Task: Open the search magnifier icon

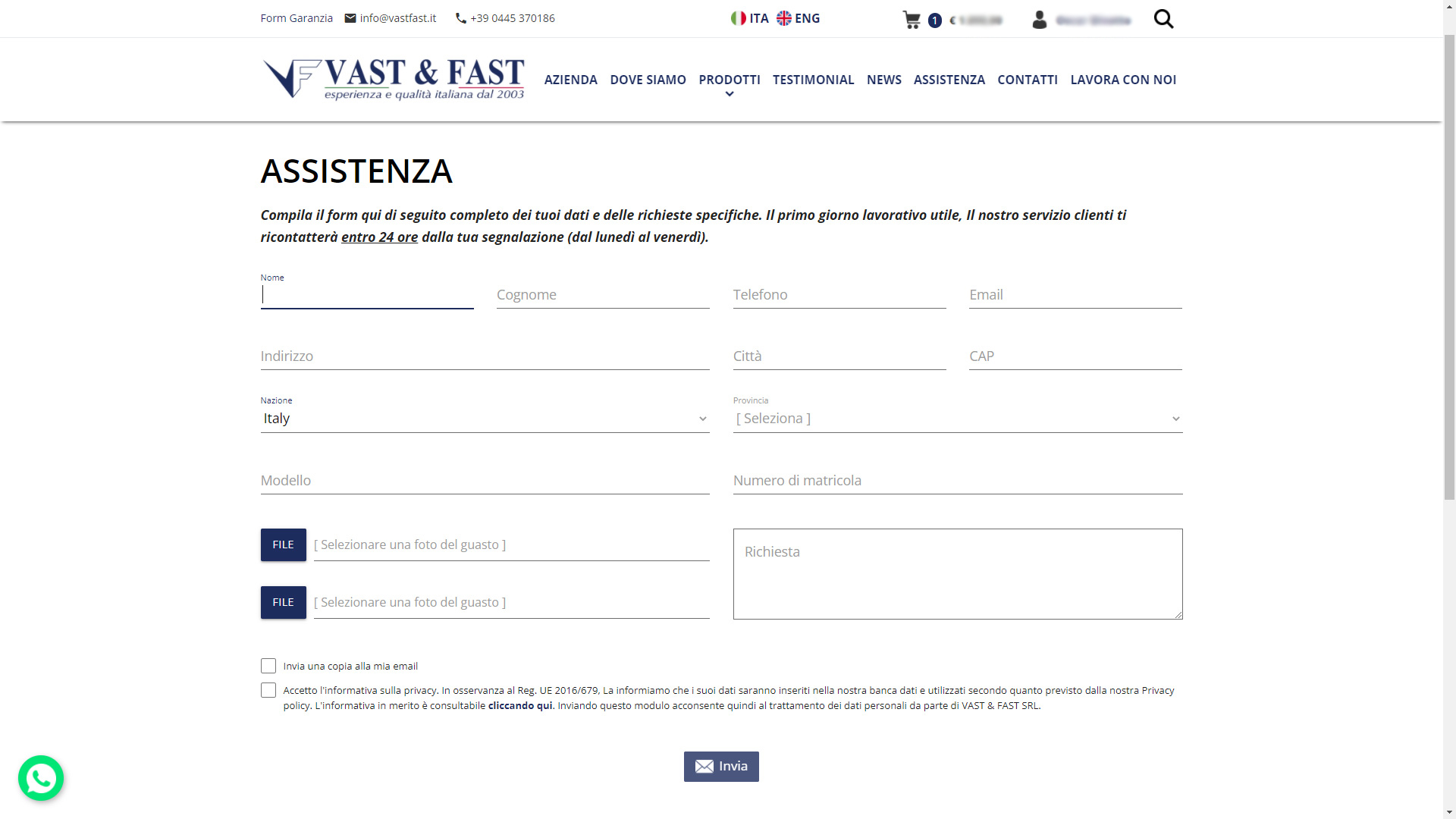Action: pos(1163,19)
